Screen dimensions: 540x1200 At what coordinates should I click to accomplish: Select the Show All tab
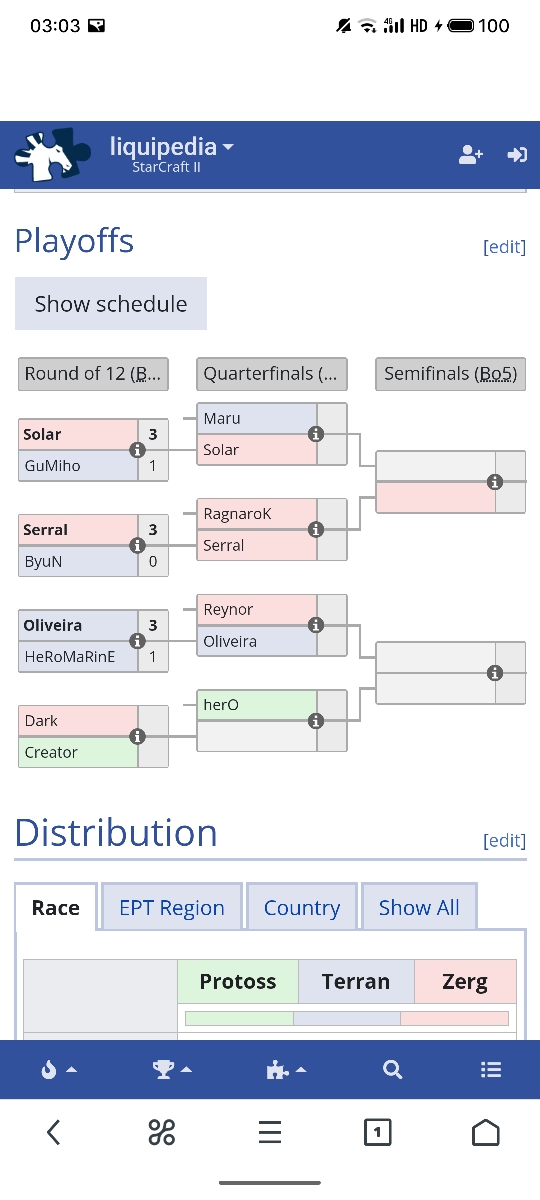[x=419, y=908]
